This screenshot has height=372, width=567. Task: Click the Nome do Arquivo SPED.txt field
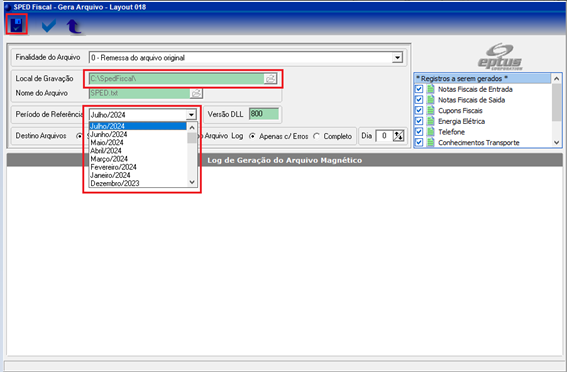point(140,93)
